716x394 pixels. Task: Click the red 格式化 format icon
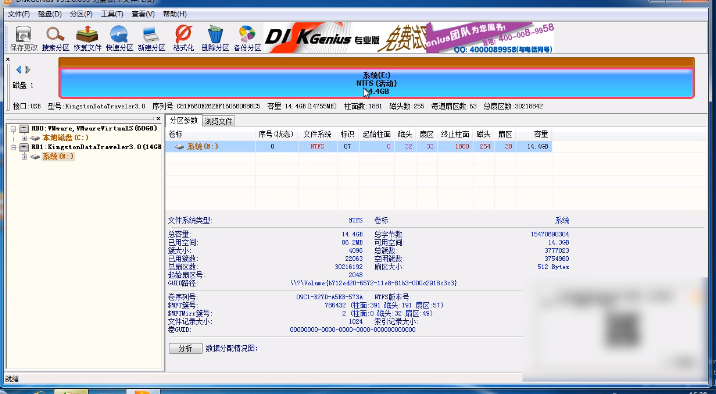[183, 38]
